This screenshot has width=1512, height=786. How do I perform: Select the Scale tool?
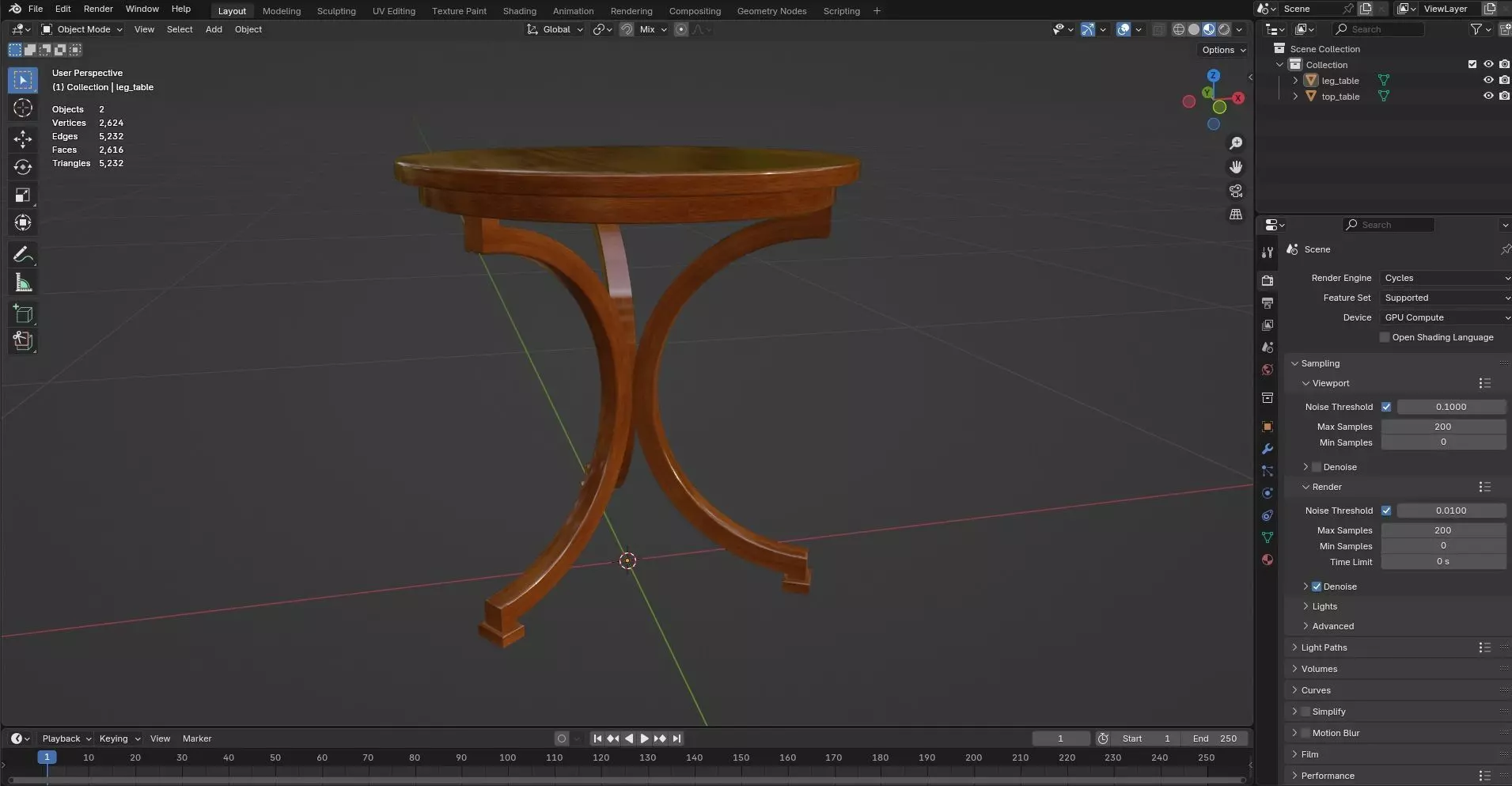point(23,195)
